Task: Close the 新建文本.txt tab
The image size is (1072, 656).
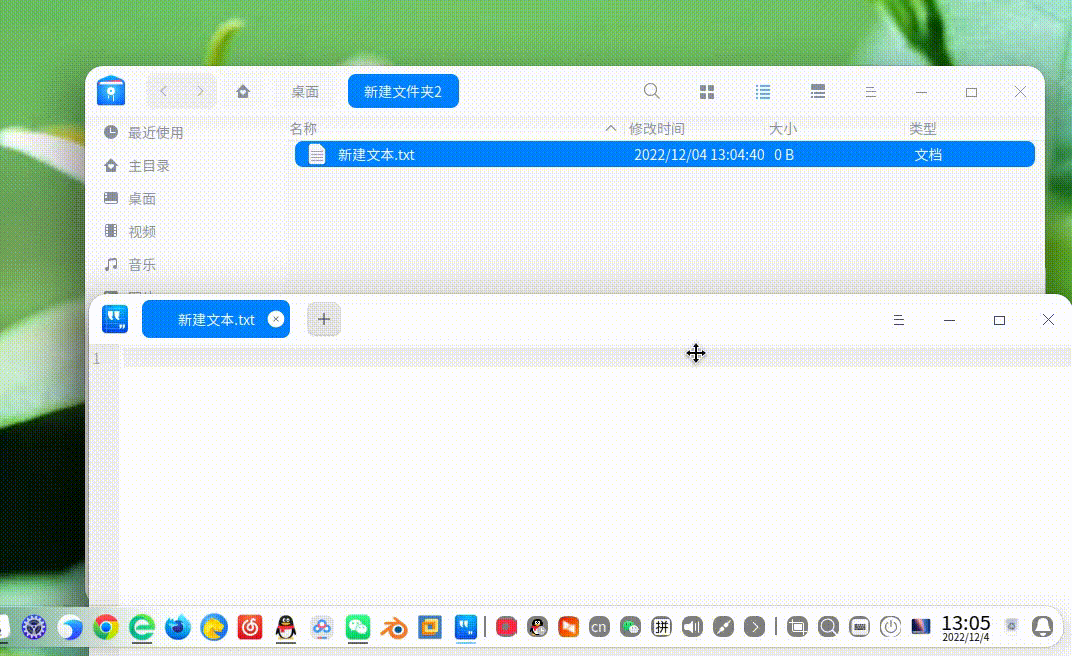Action: (276, 319)
